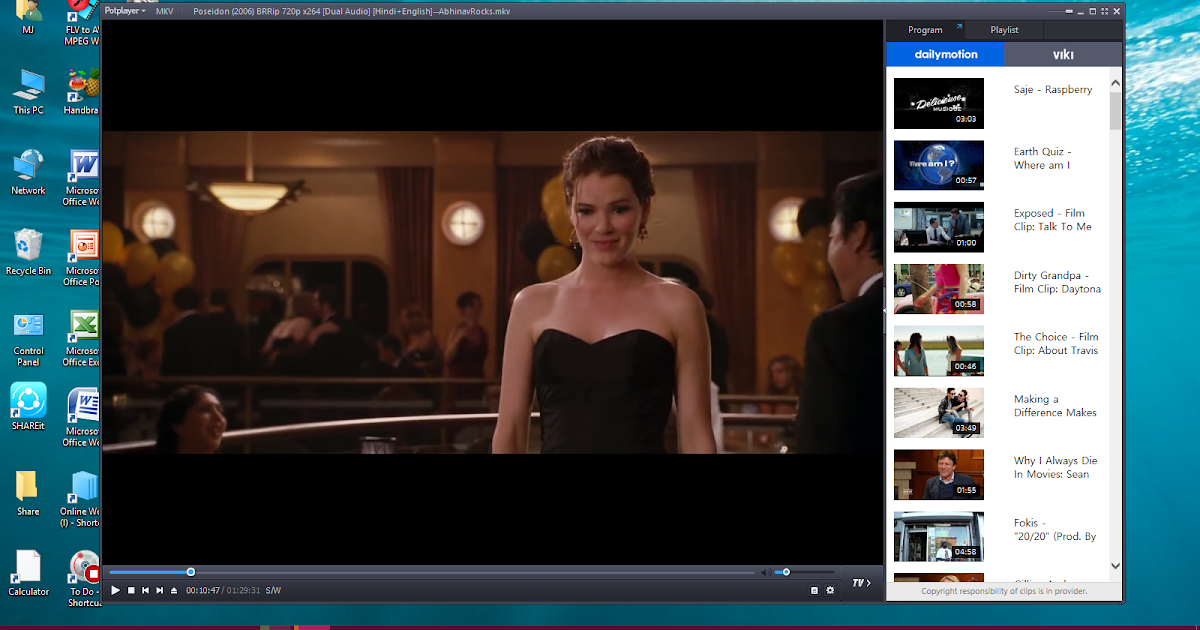Click the Fokis "20/20" (Prod. By title
The width and height of the screenshot is (1200, 630).
point(1055,530)
